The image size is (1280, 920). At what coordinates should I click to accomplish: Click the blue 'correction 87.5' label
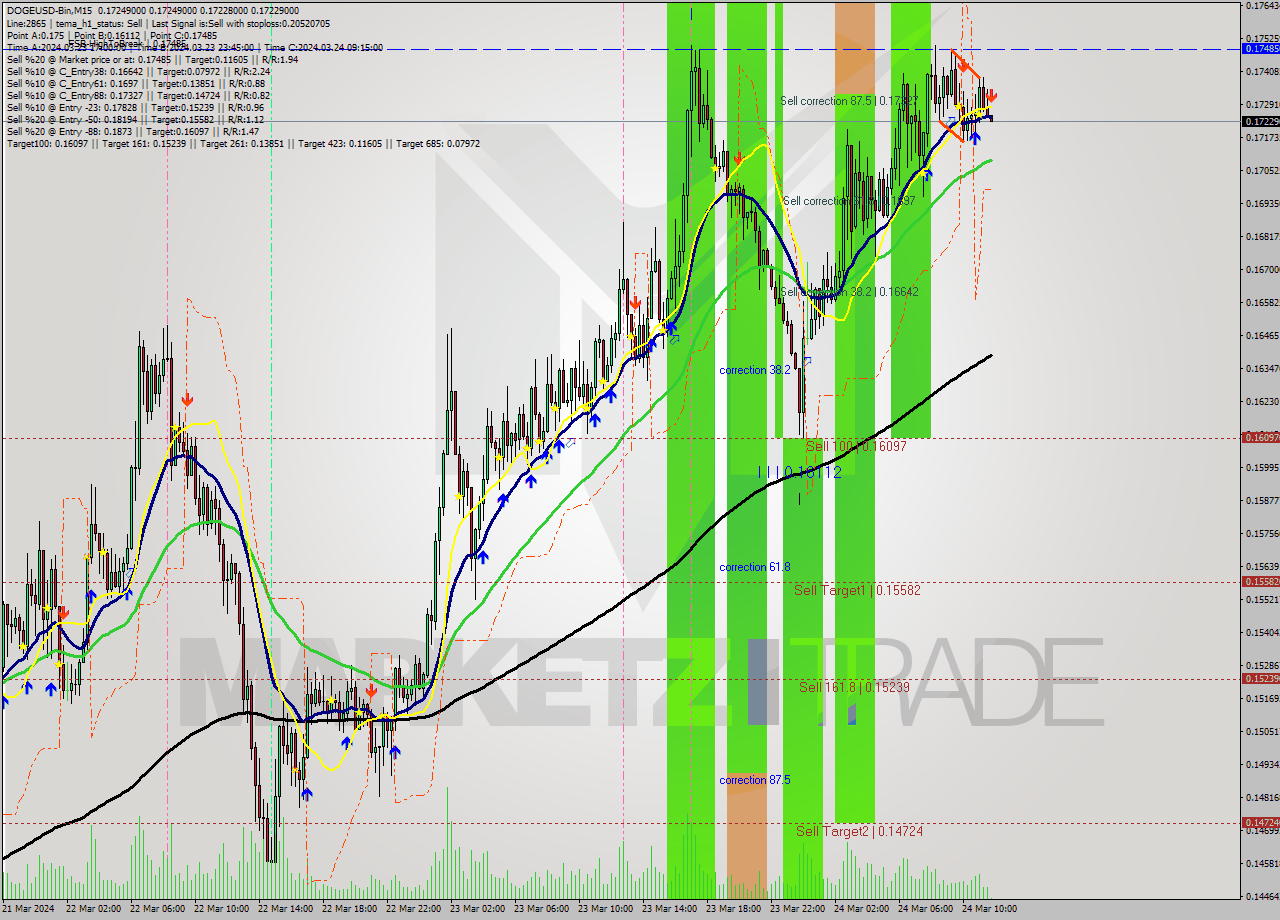[x=755, y=780]
